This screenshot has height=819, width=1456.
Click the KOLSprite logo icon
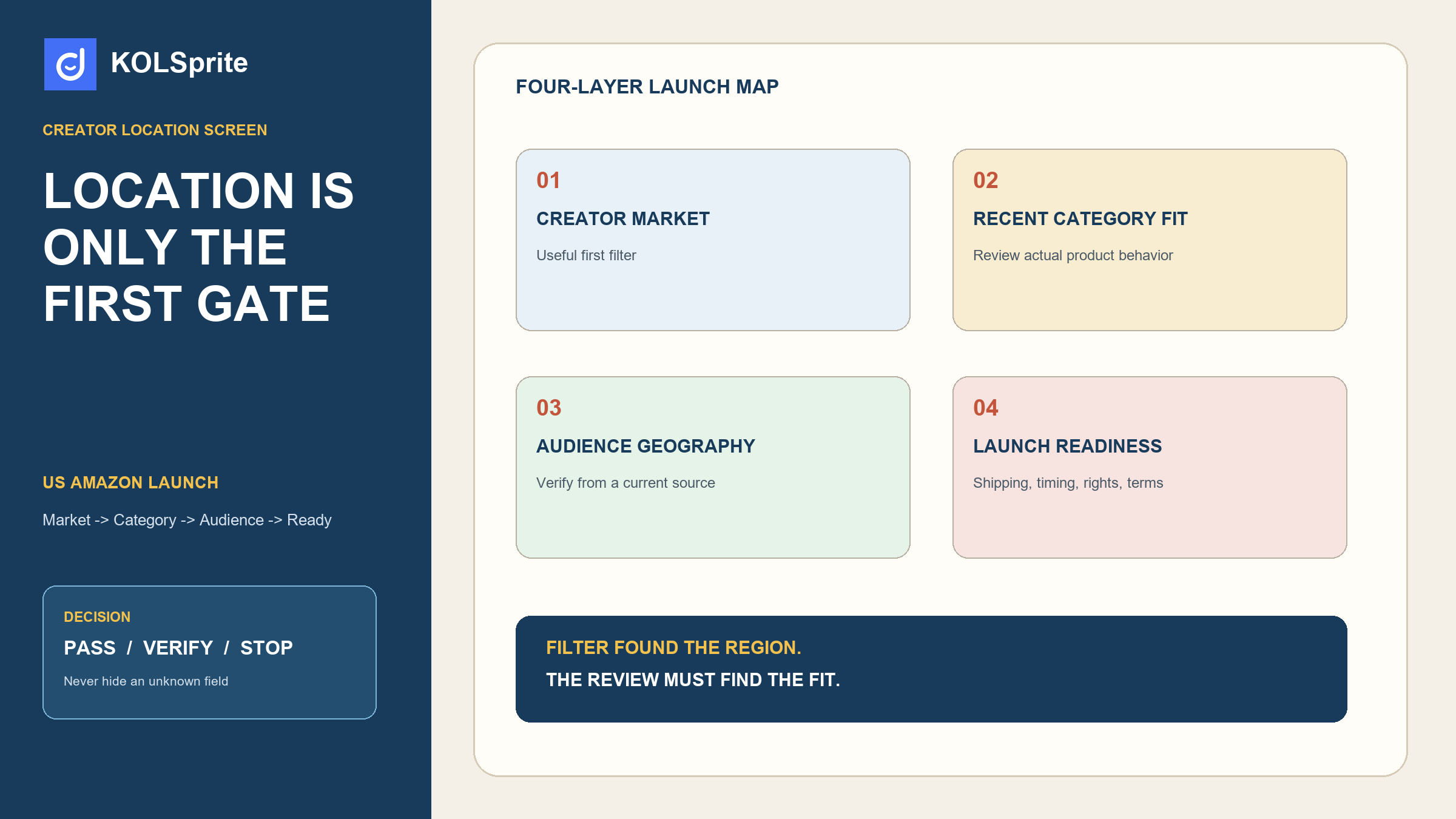70,64
